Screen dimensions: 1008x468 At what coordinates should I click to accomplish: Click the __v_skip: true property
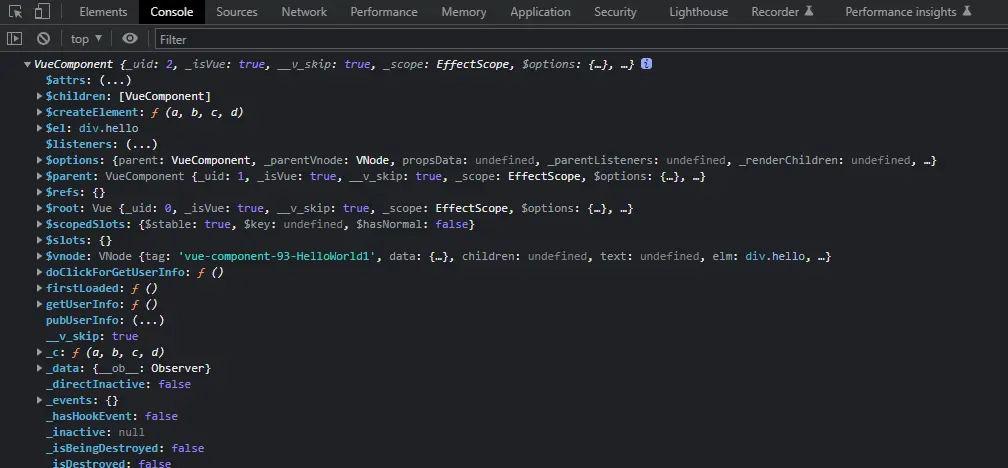[x=92, y=336]
